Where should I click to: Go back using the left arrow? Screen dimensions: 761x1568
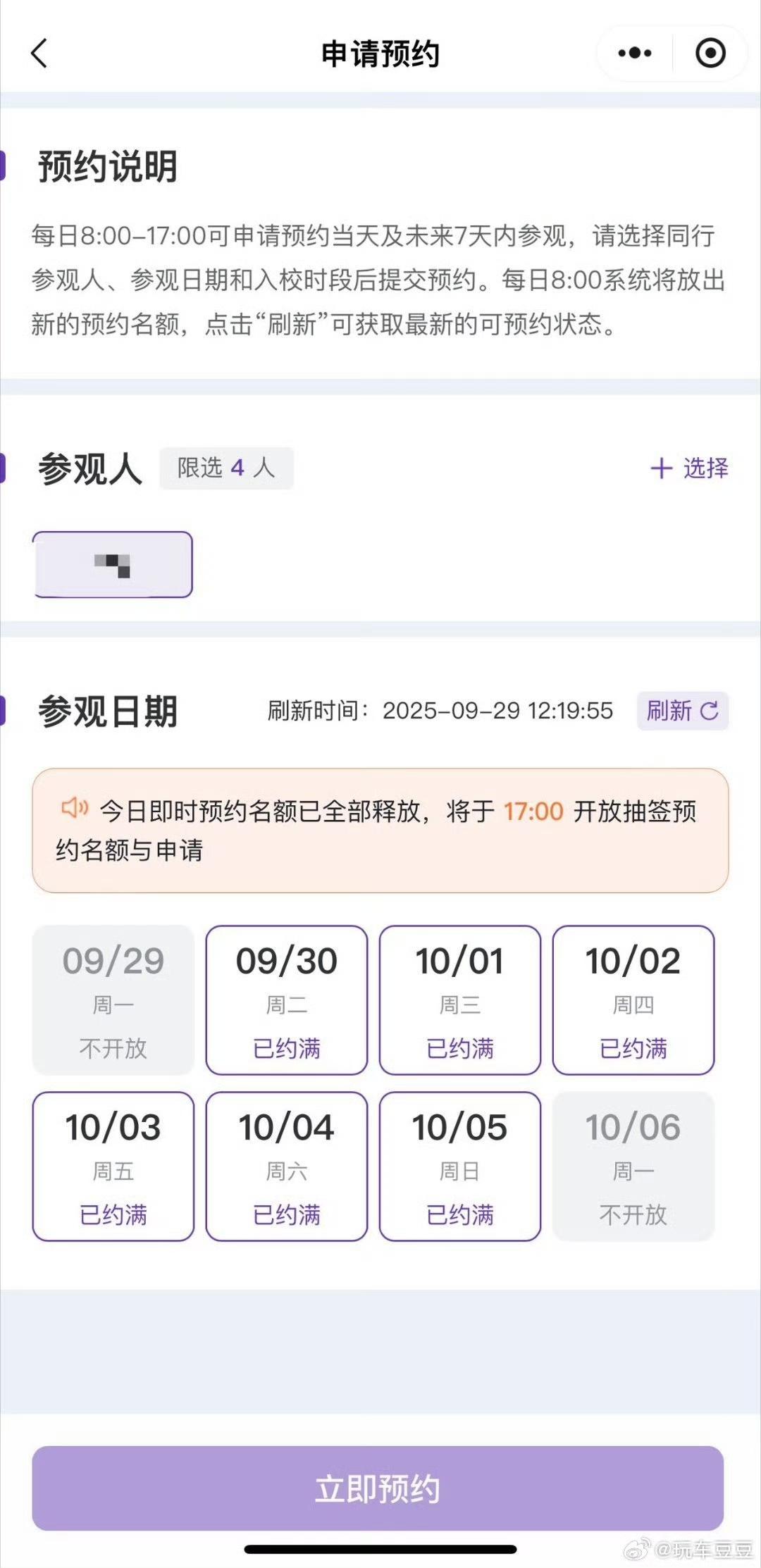pos(39,54)
